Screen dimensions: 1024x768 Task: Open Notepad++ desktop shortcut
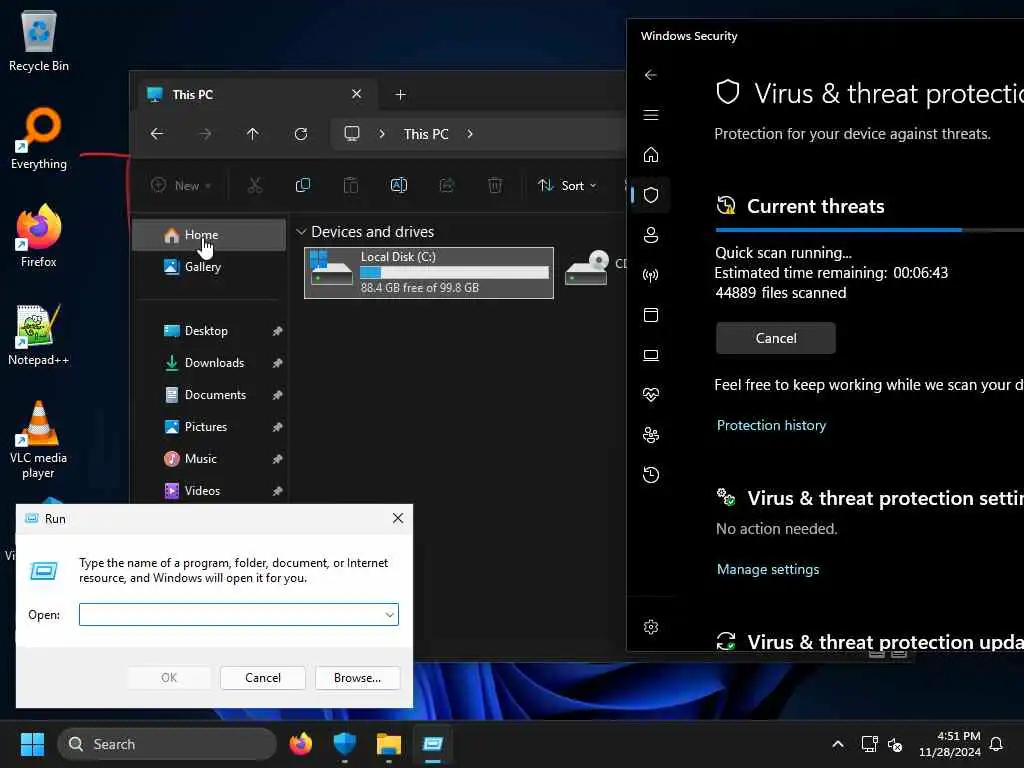[x=39, y=334]
